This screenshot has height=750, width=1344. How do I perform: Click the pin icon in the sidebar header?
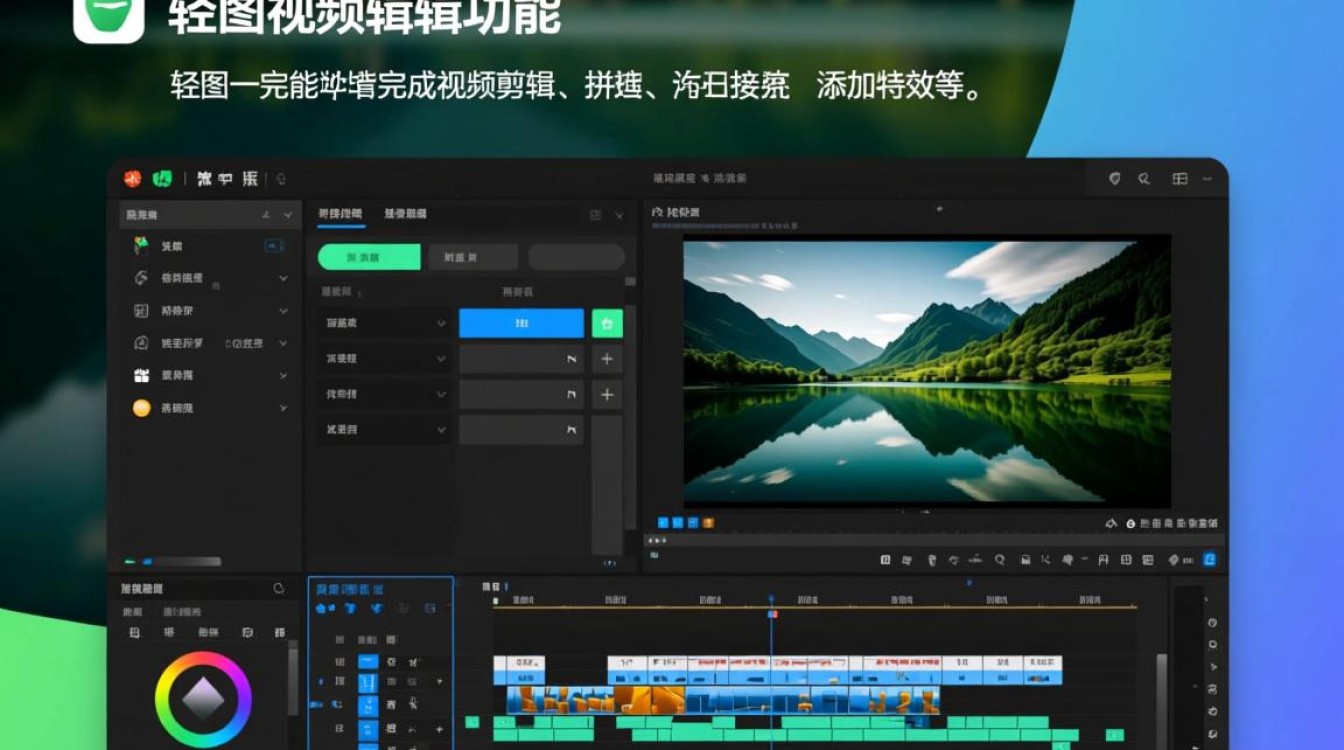pyautogui.click(x=266, y=215)
